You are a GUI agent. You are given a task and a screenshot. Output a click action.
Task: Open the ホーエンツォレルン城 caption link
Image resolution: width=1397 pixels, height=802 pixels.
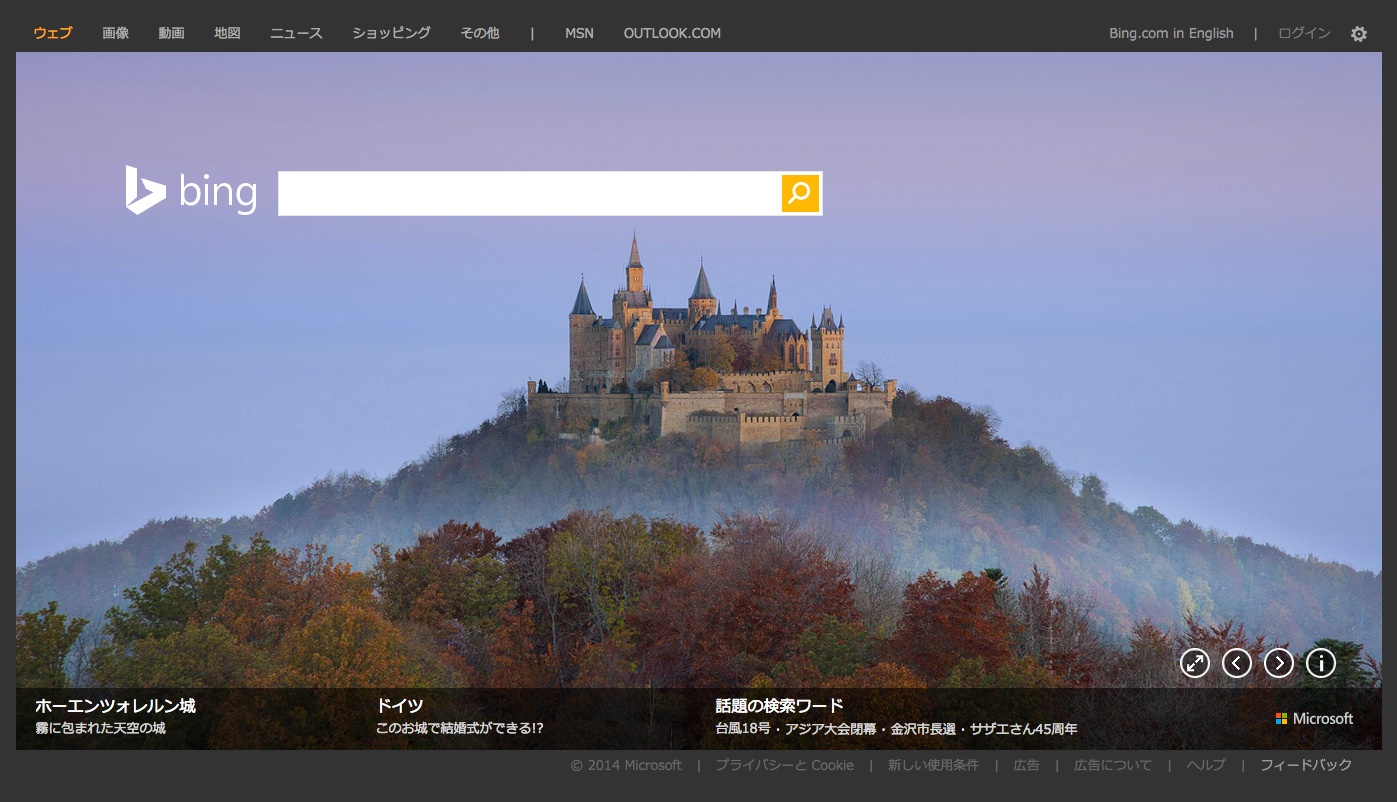pyautogui.click(x=115, y=706)
